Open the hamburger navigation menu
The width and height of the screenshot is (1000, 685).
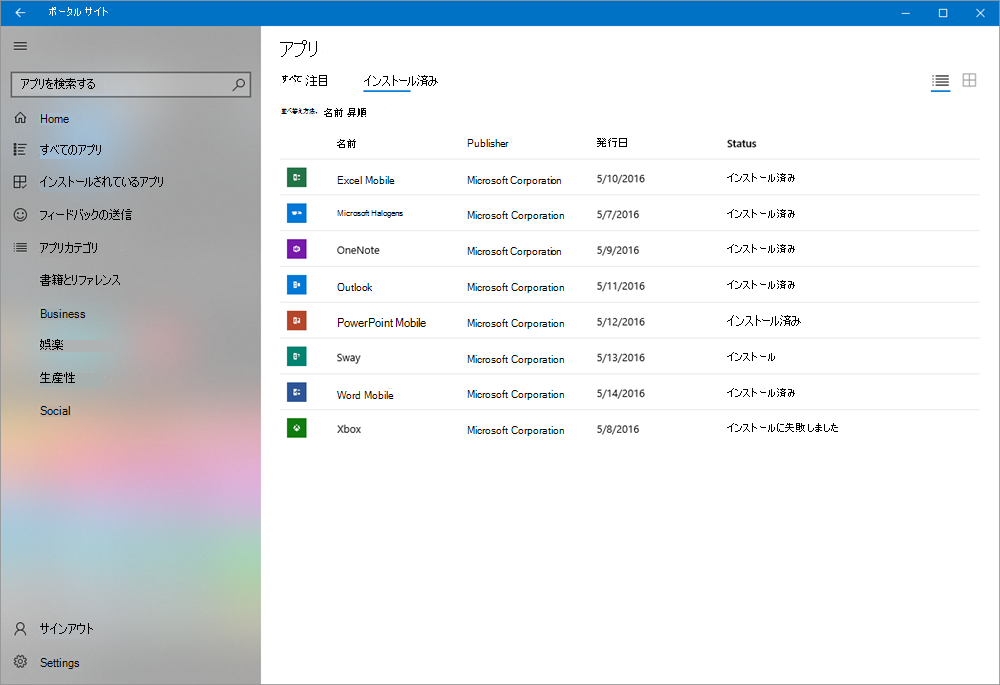click(20, 46)
